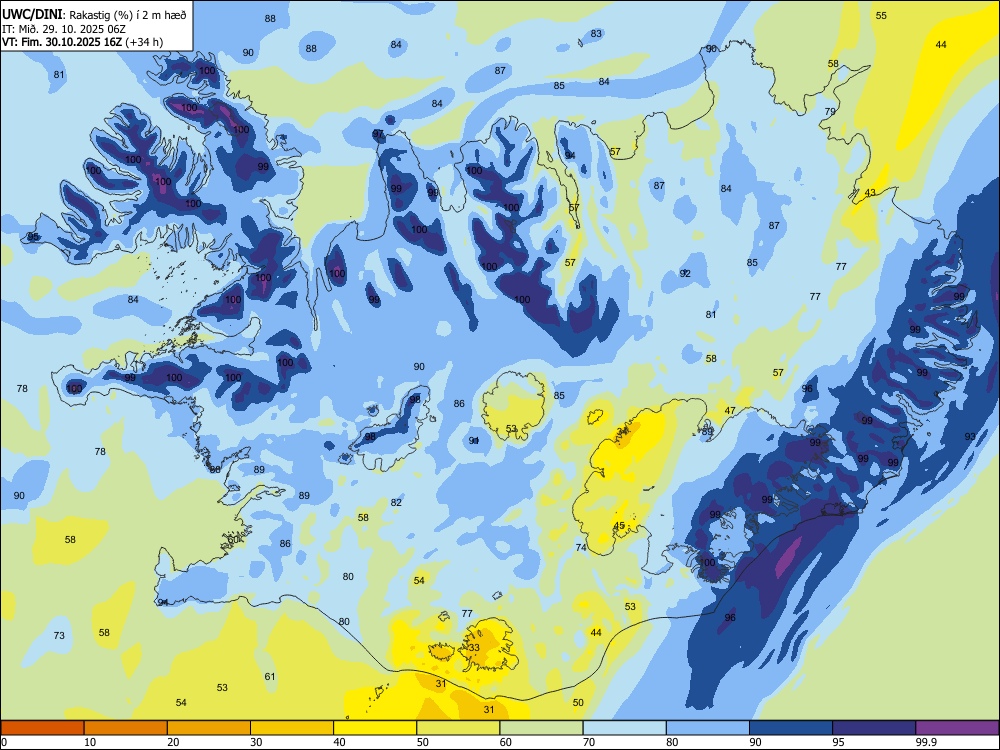Click the value 82 in the southwest interior
Screen dimensions: 1000x750
pyautogui.click(x=396, y=503)
